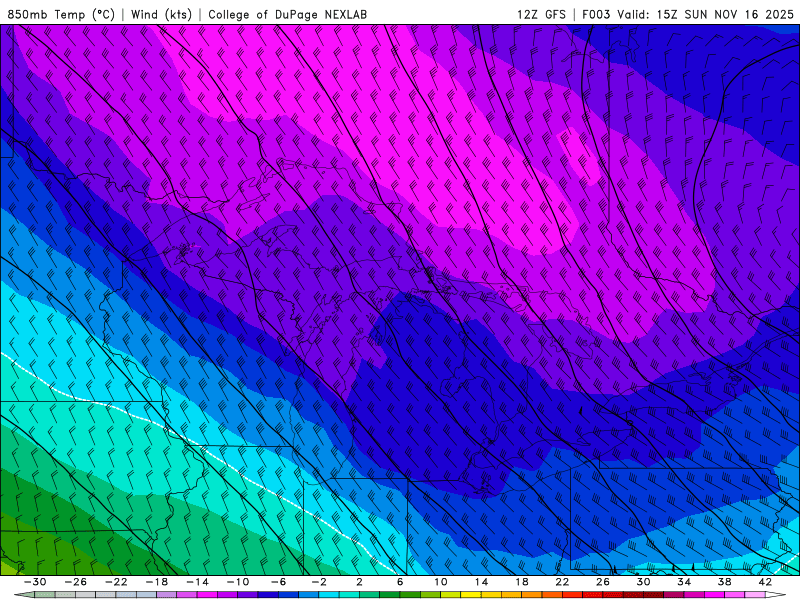The image size is (800, 600).
Task: Click the 30 temperature legend label
Action: 643,582
